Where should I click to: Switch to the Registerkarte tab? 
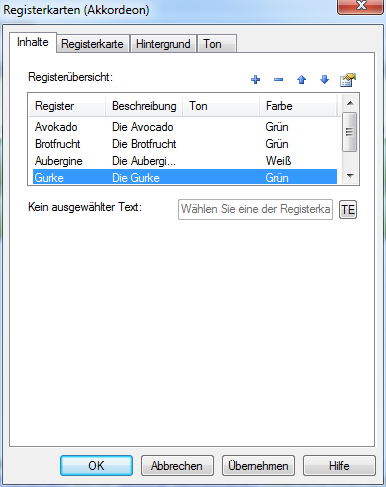pyautogui.click(x=92, y=44)
